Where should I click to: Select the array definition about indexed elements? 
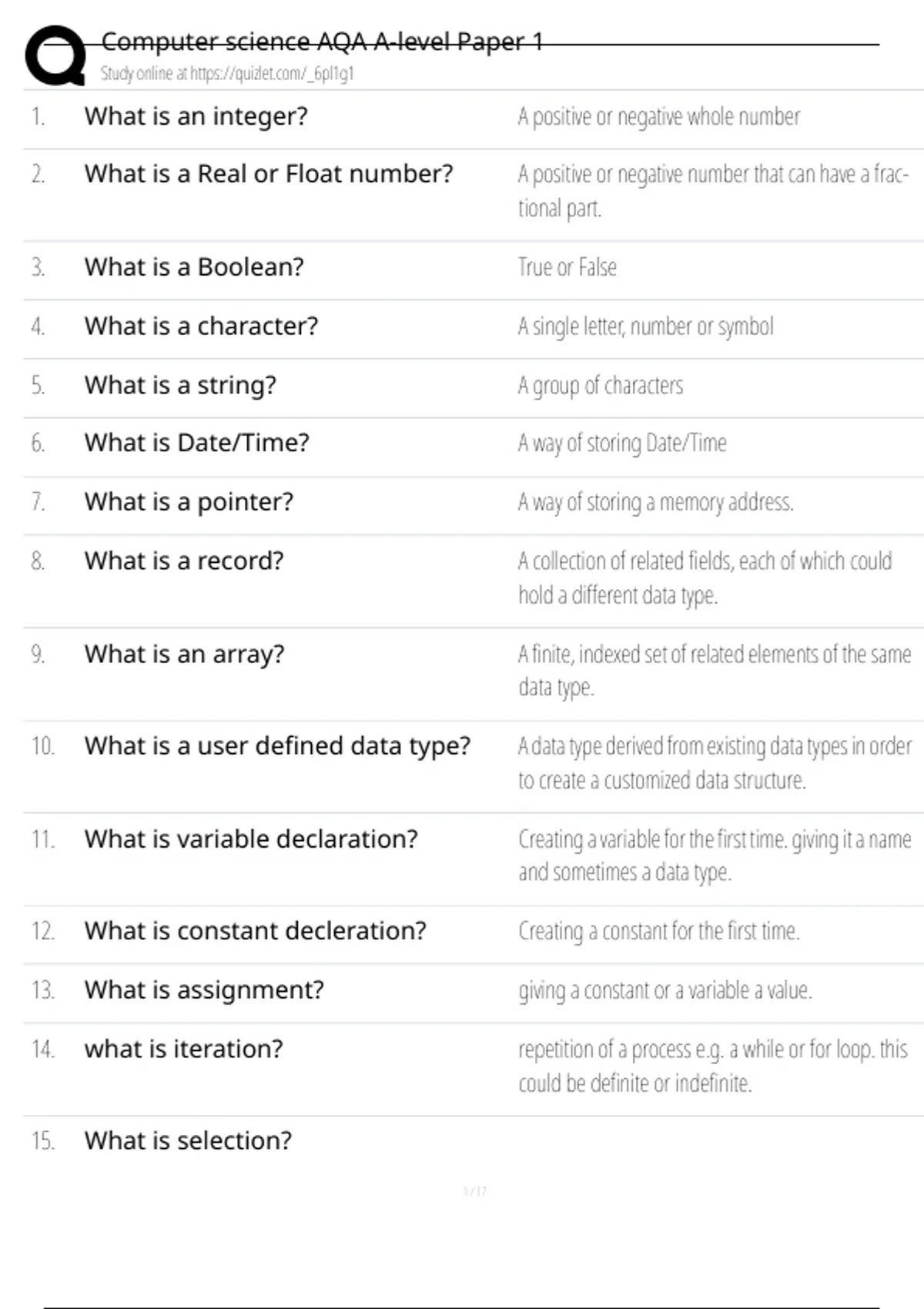tap(714, 670)
